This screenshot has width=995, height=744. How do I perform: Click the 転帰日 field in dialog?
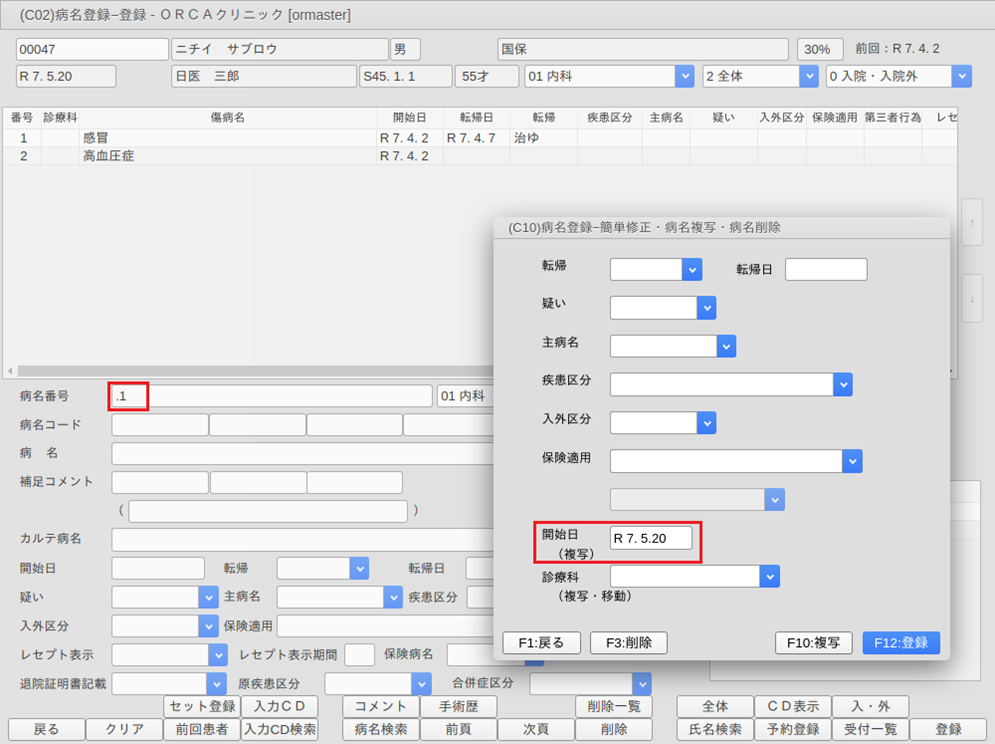tap(825, 269)
